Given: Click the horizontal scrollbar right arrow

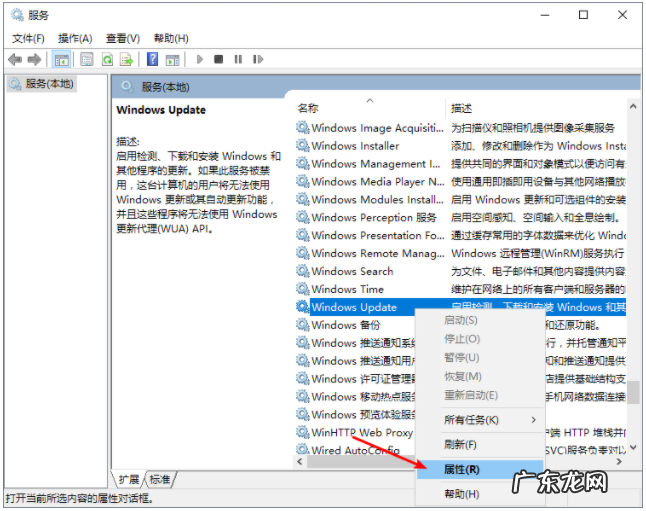Looking at the screenshot, I should [619, 462].
